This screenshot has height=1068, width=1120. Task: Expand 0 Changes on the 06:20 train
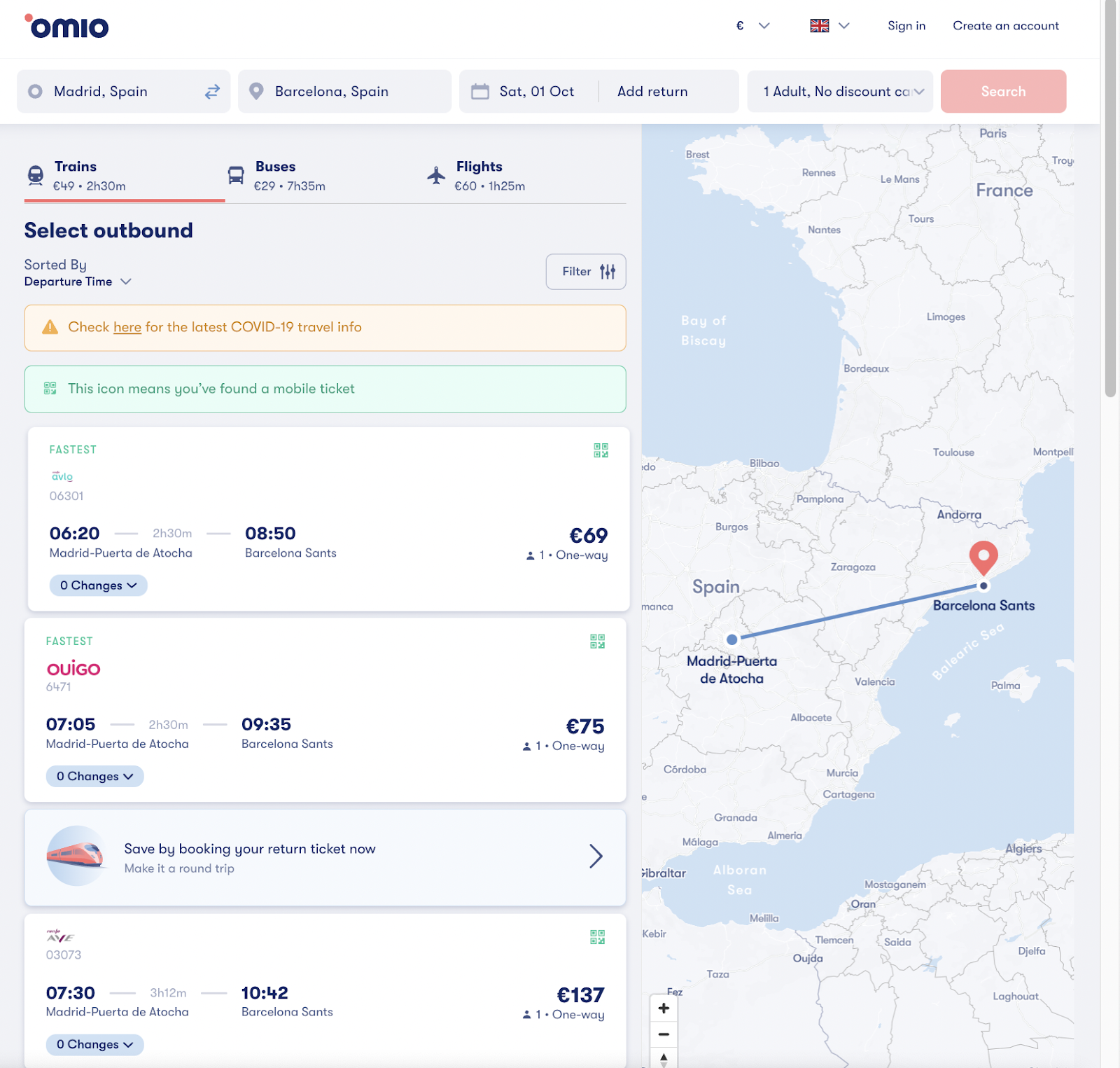(98, 585)
